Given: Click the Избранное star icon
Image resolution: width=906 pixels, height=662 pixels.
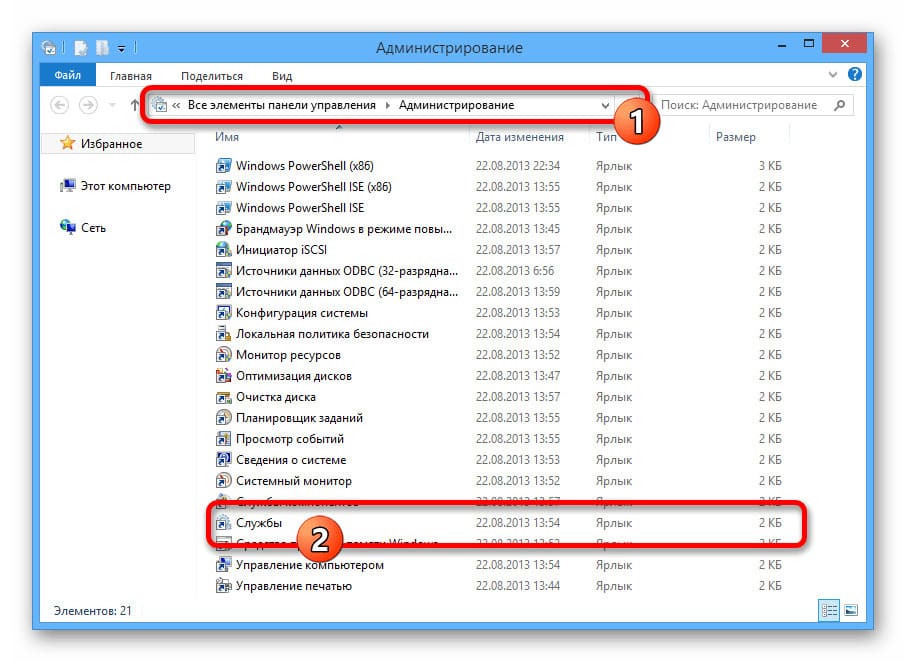Looking at the screenshot, I should [x=68, y=143].
